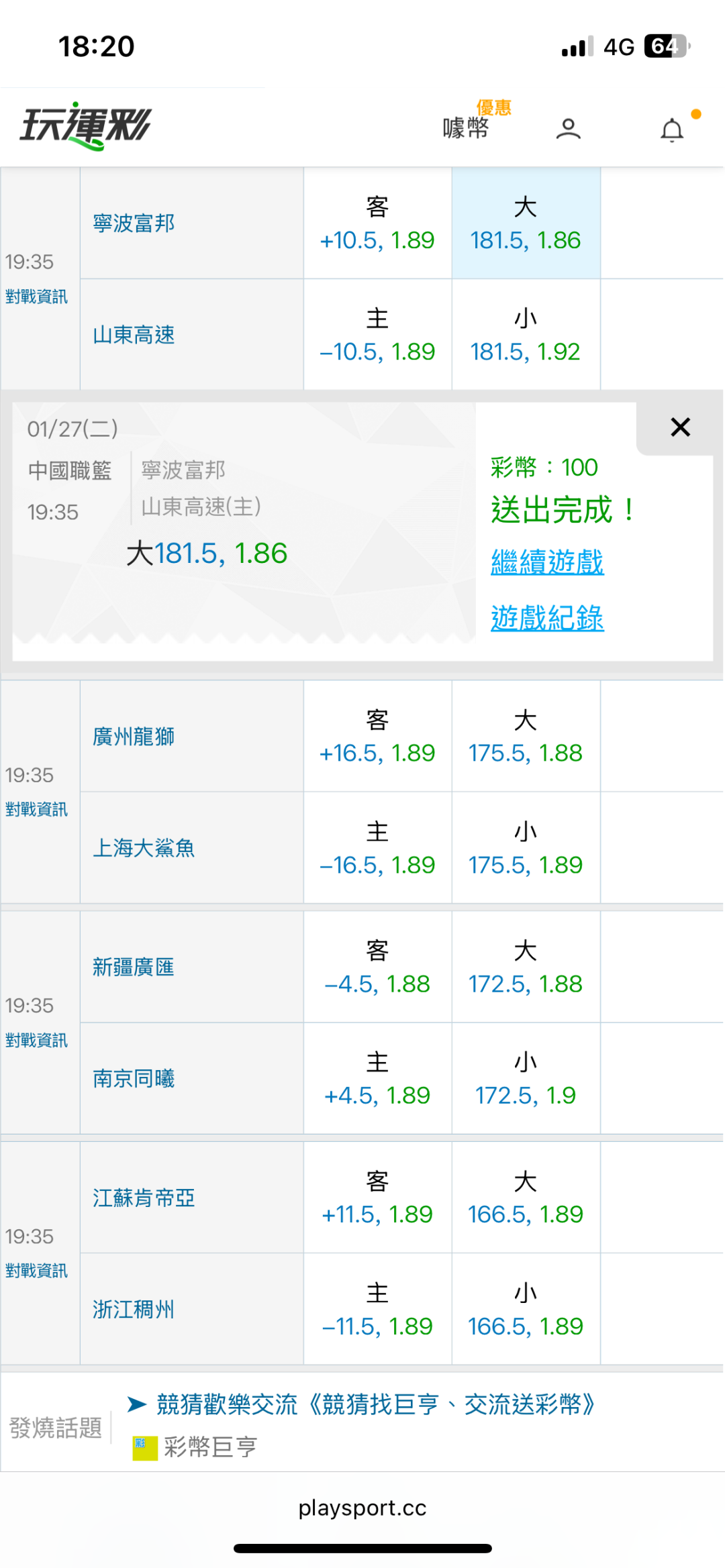Close the bet confirmation slip

[680, 427]
